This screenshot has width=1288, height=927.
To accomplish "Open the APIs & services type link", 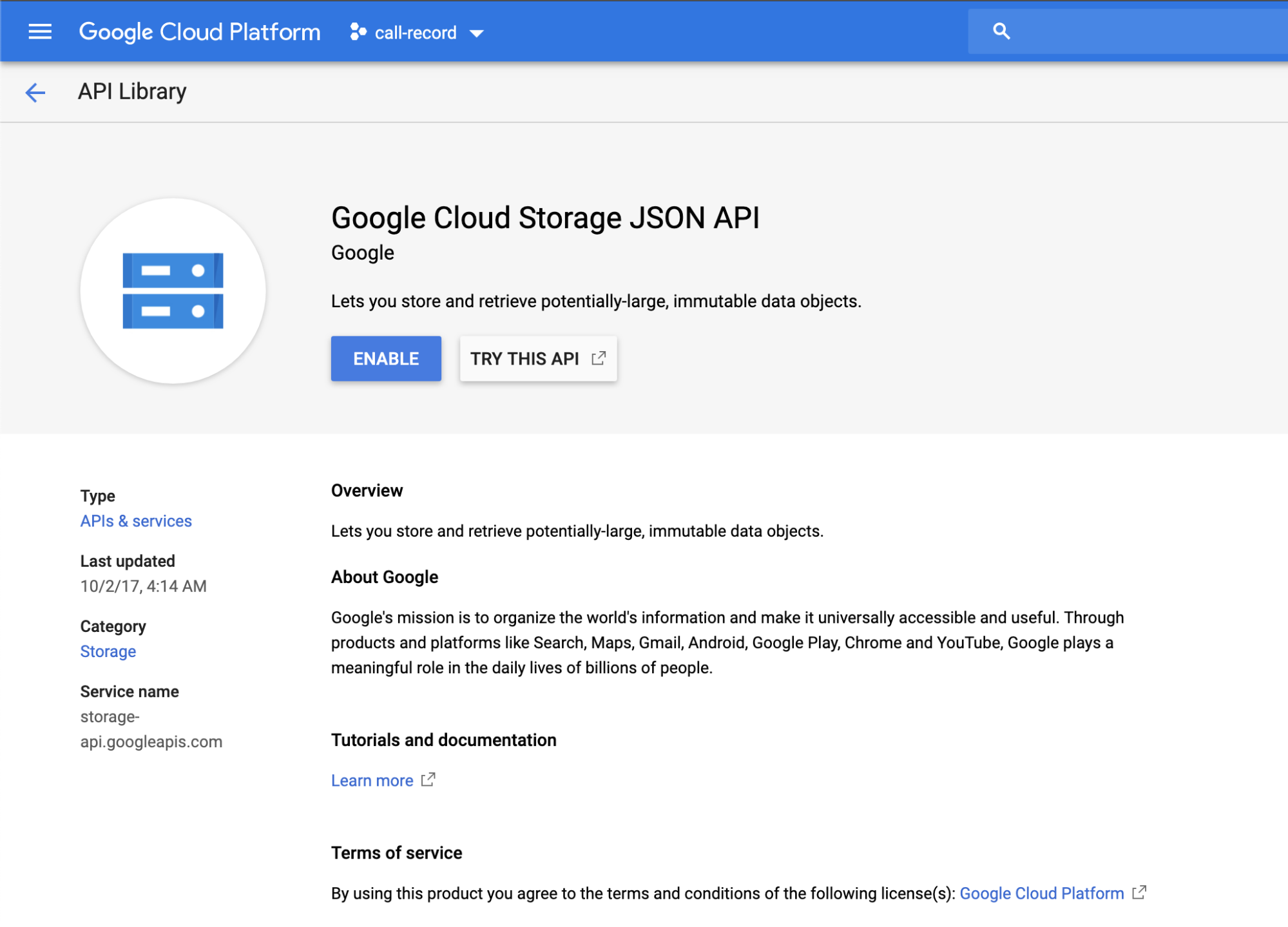I will click(136, 521).
